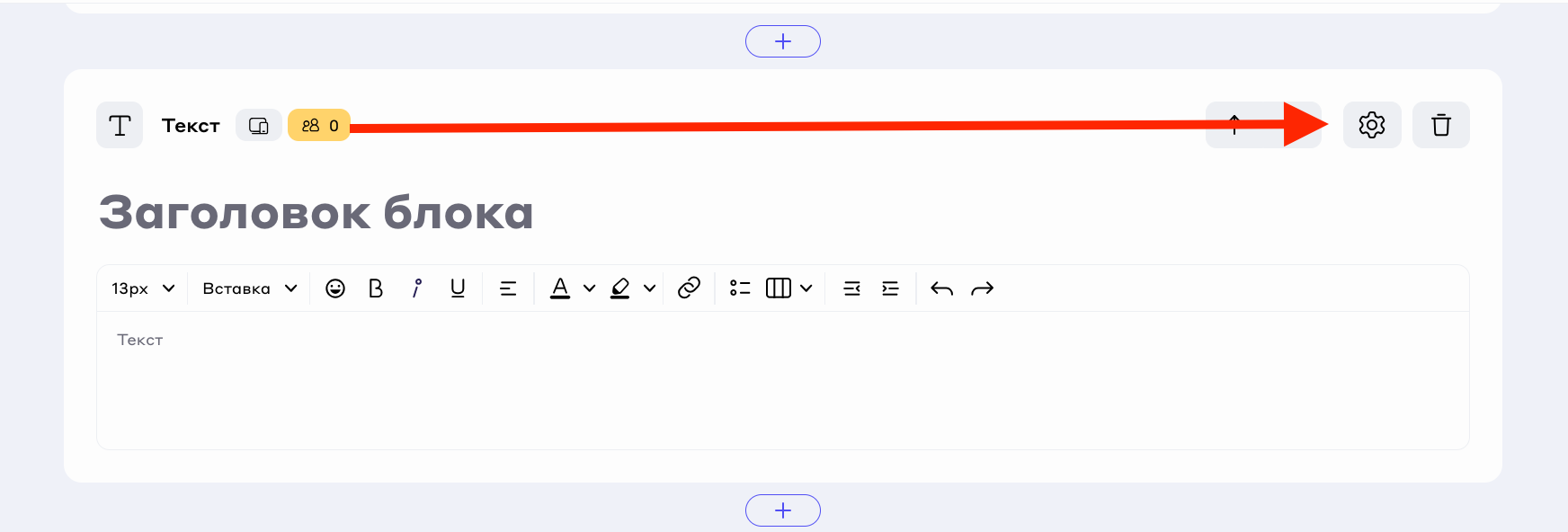Toggle italic formatting
Viewport: 1568px width, 532px height.
[416, 288]
